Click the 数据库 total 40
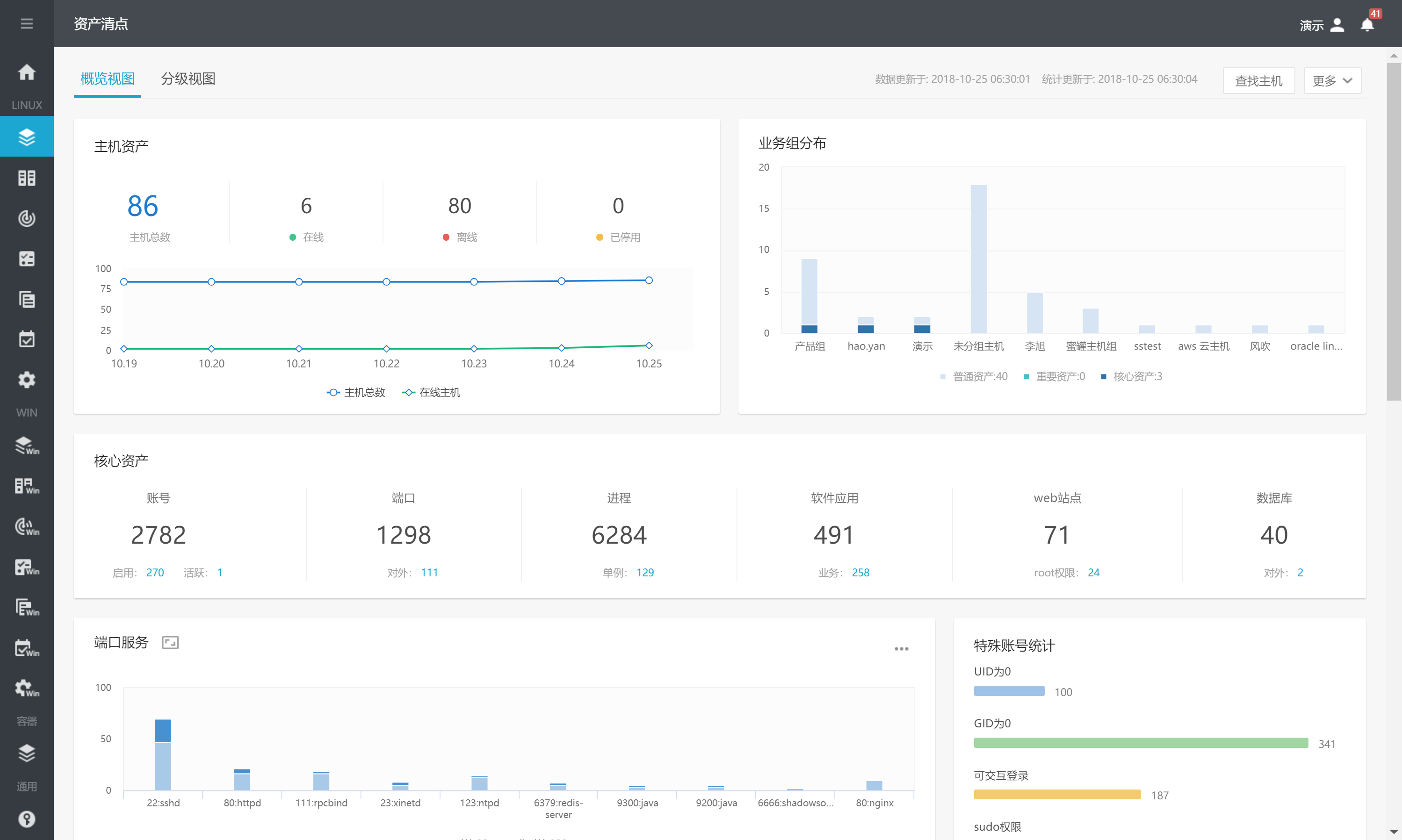 pyautogui.click(x=1274, y=535)
